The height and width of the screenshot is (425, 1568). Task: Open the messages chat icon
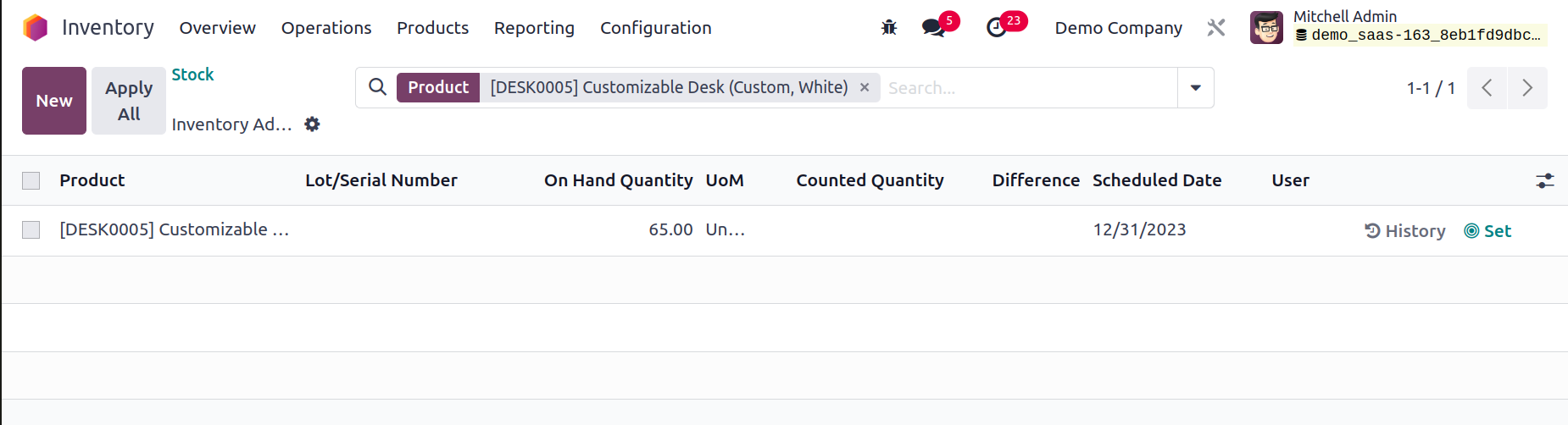tap(934, 28)
